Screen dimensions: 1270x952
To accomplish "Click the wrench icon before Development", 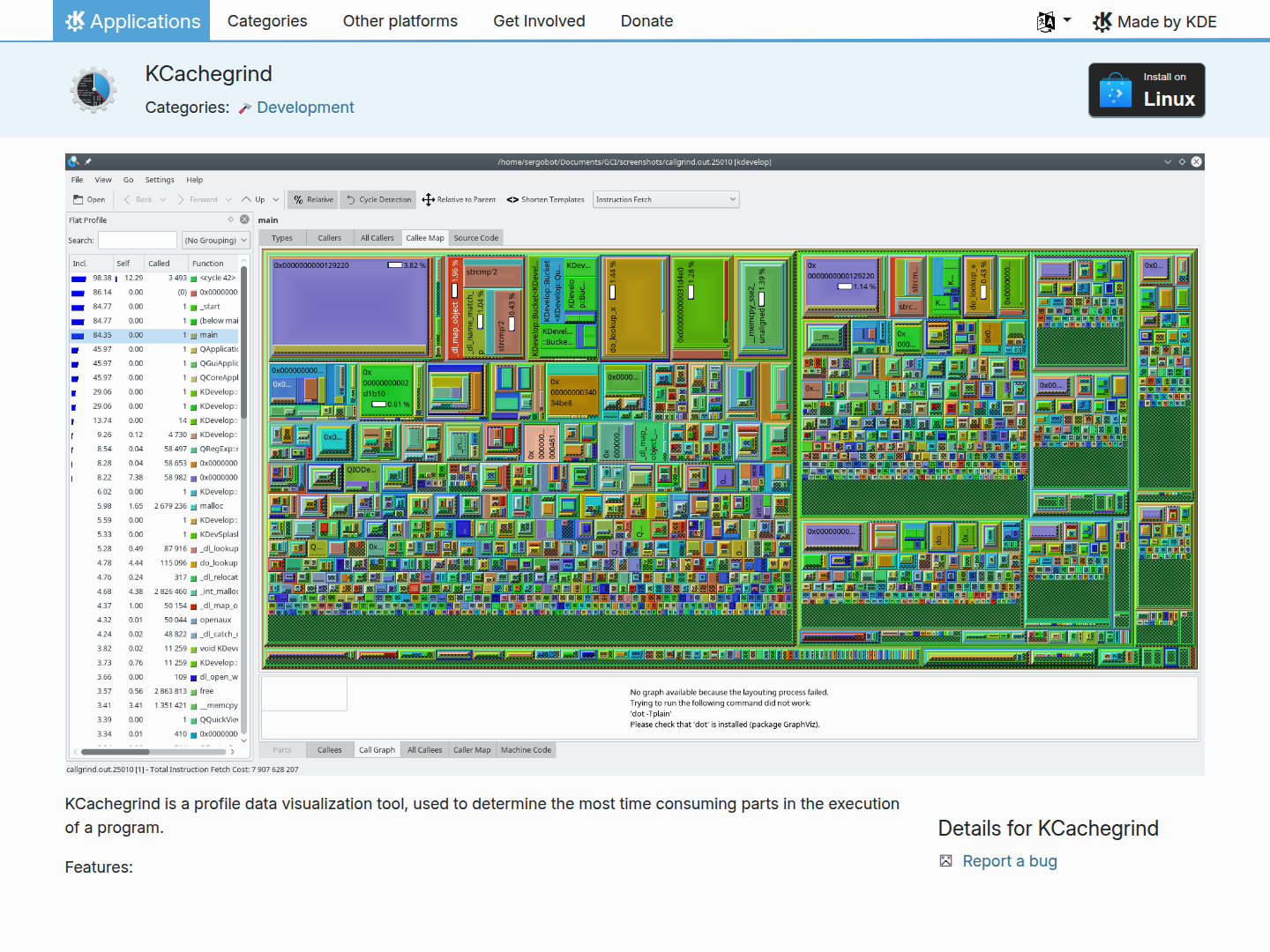I will pos(245,108).
